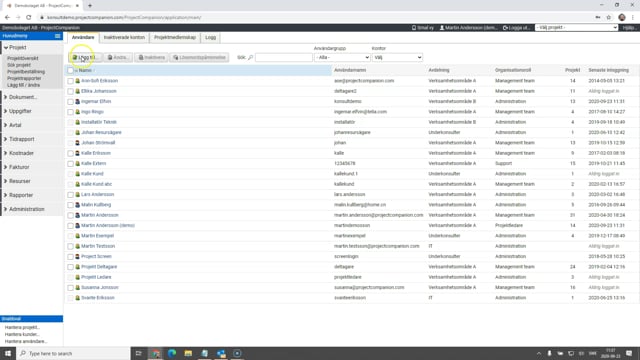Click the Chrome taskbar icon
The width and height of the screenshot is (640, 360).
[x=156, y=353]
